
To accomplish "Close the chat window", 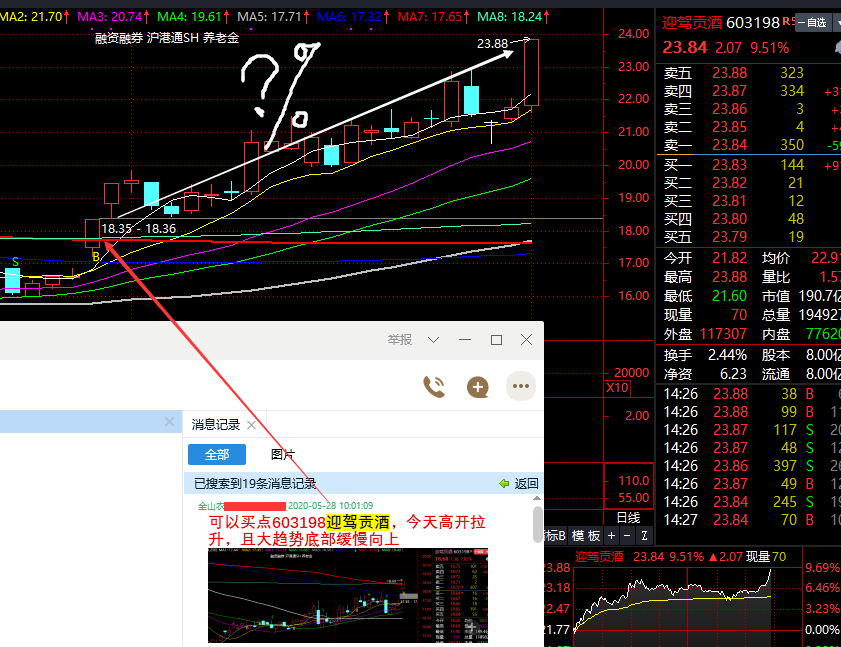I will tap(526, 340).
